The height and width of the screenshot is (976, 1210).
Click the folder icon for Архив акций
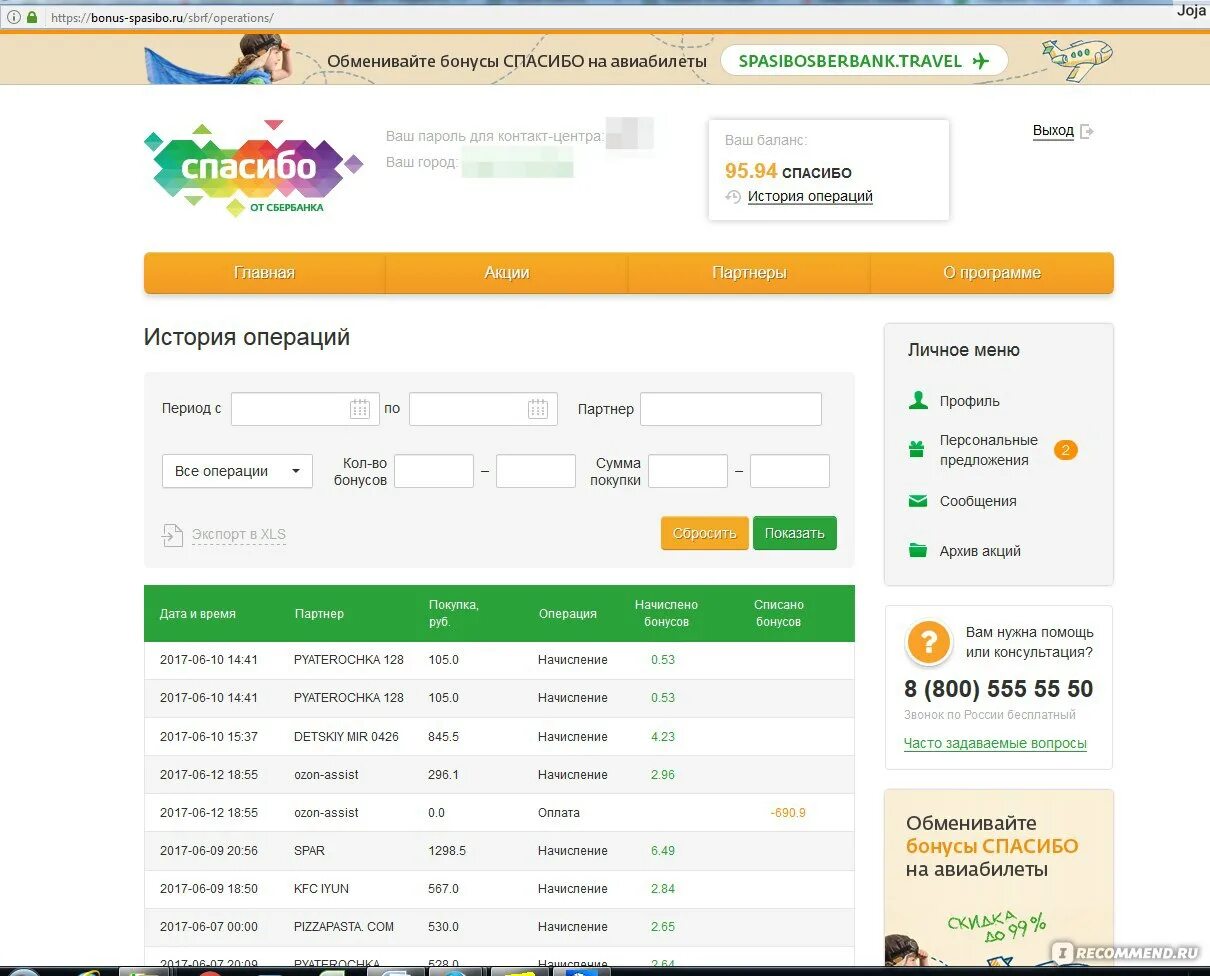coord(917,551)
